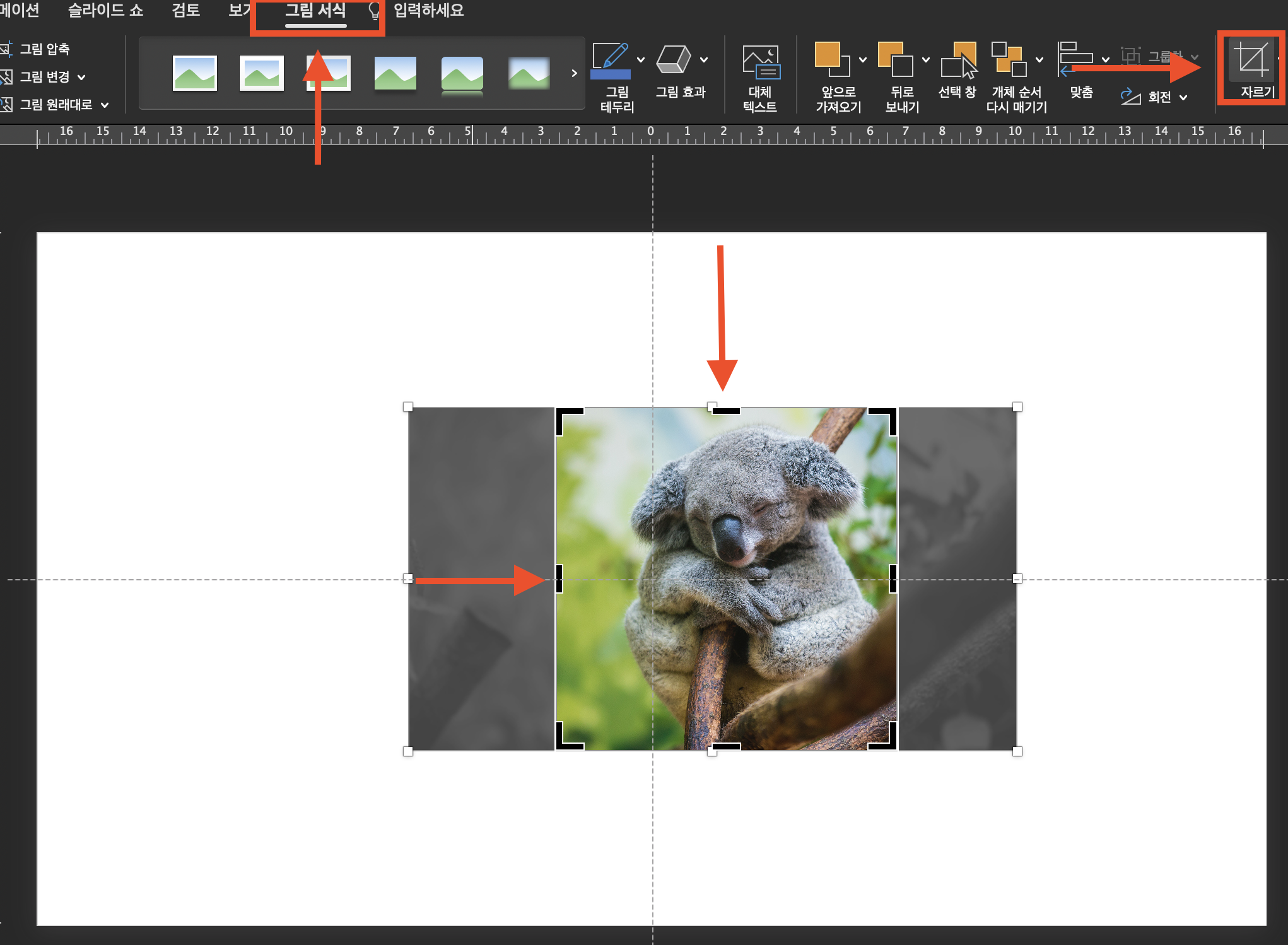Open the Review (검토) tab
The image size is (1288, 945).
(x=185, y=11)
